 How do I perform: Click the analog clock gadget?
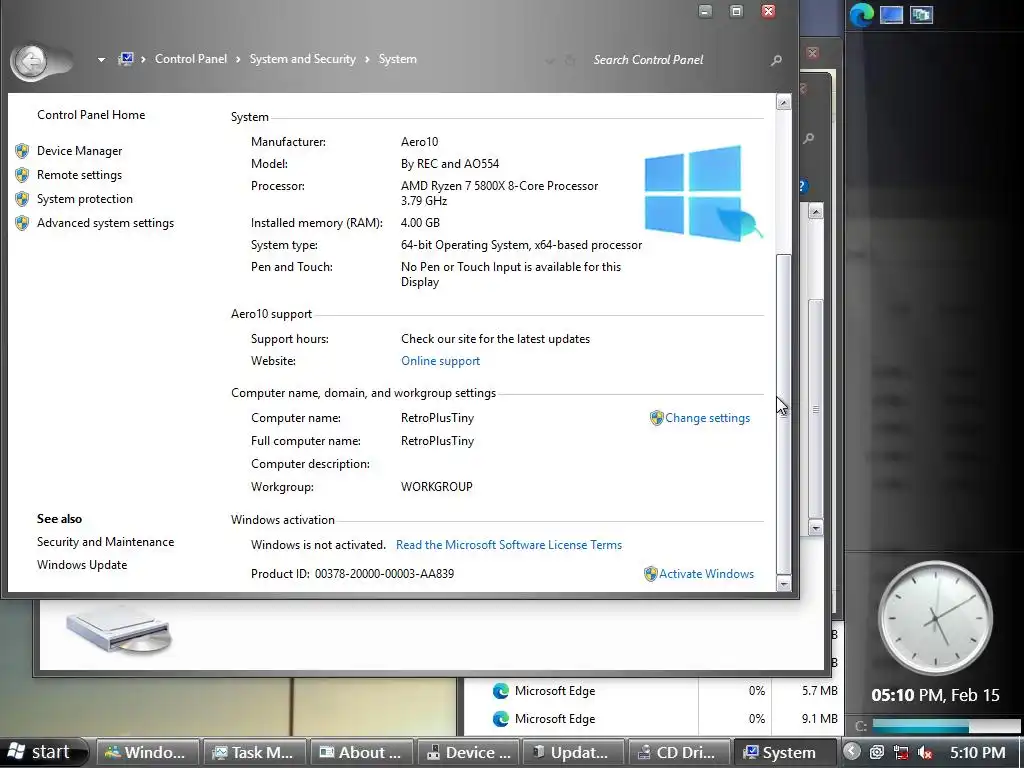[x=935, y=618]
